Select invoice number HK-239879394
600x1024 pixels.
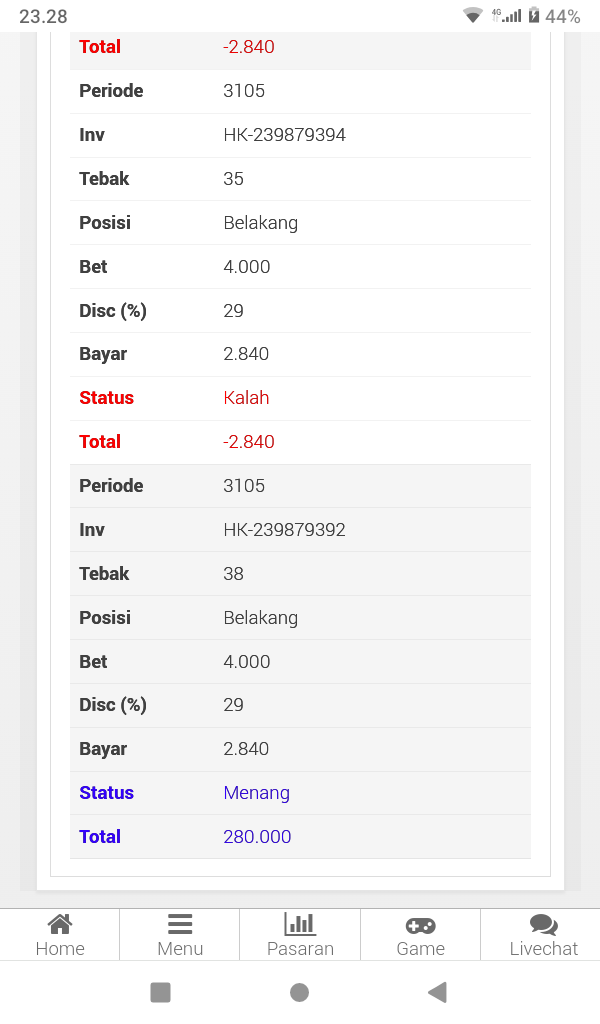[284, 135]
